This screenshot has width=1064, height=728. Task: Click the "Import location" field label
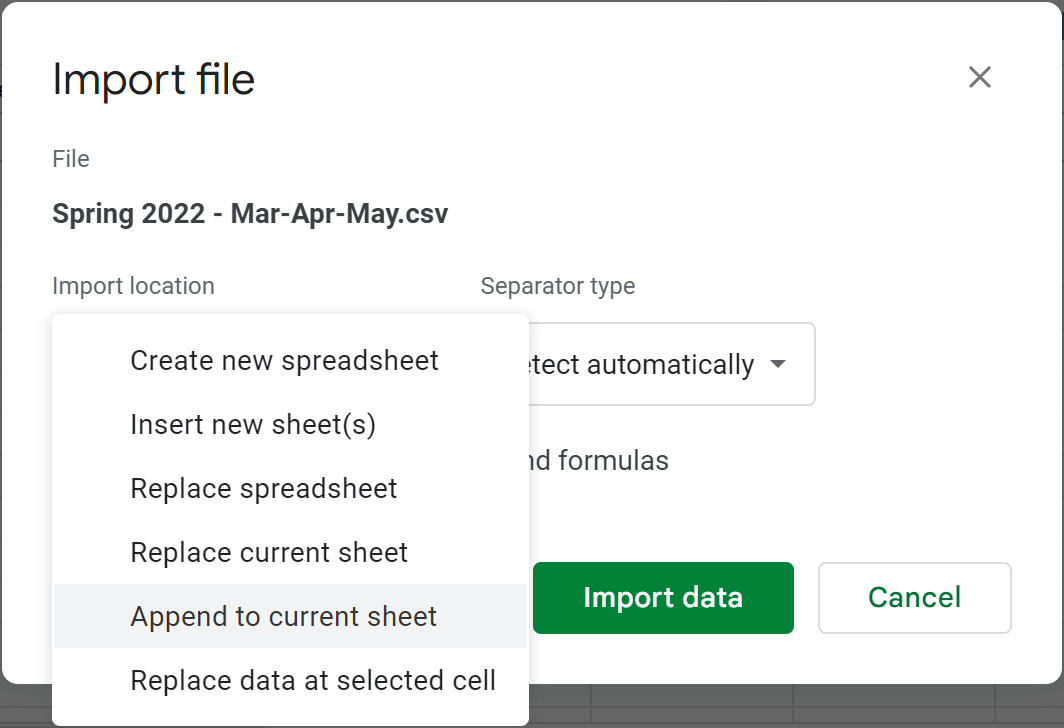133,286
